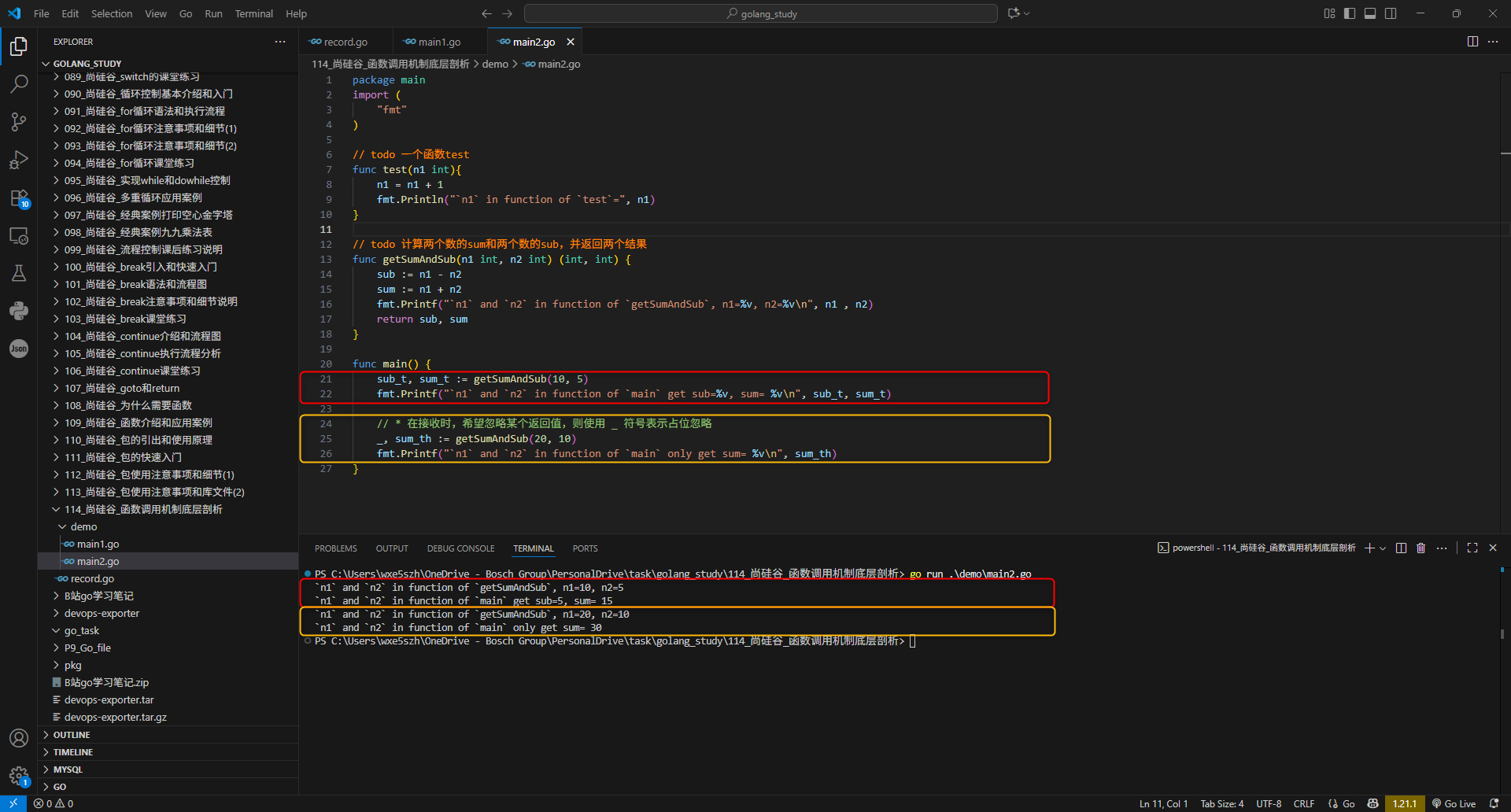Click the demo segment in the breadcrumb

point(495,64)
